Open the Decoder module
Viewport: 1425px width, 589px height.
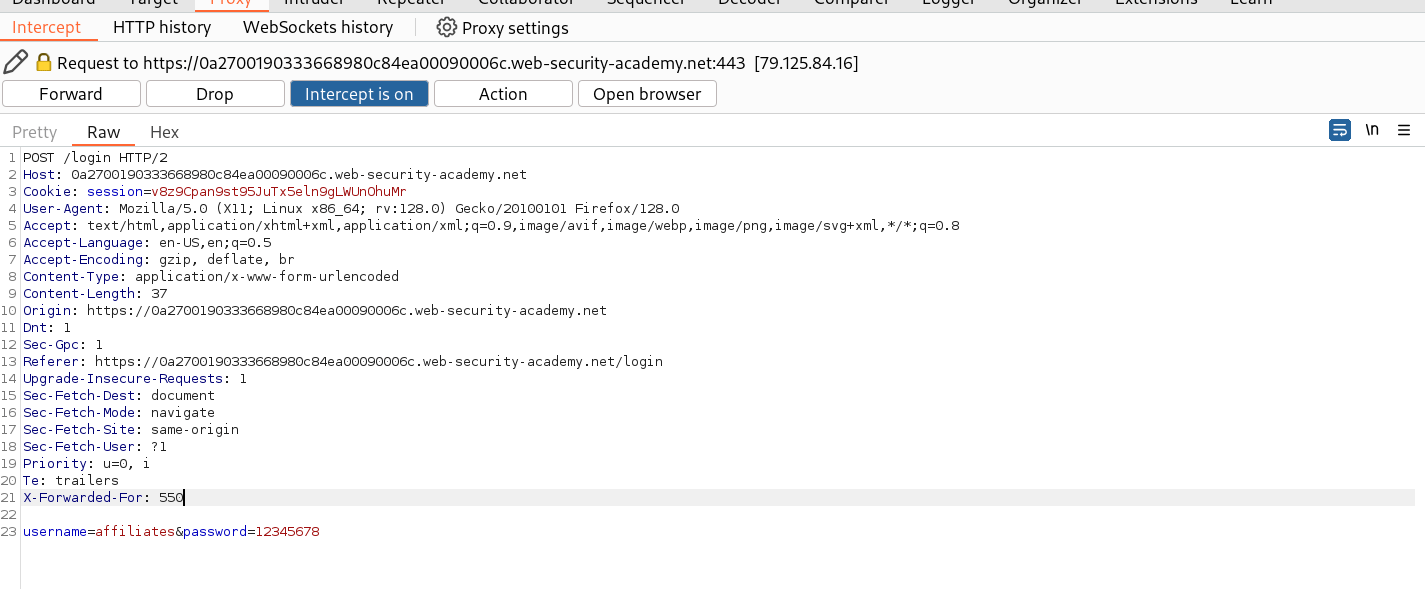pyautogui.click(x=749, y=3)
